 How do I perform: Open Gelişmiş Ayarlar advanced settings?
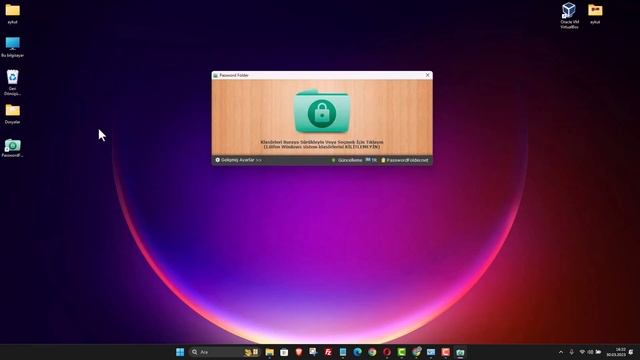(238, 160)
